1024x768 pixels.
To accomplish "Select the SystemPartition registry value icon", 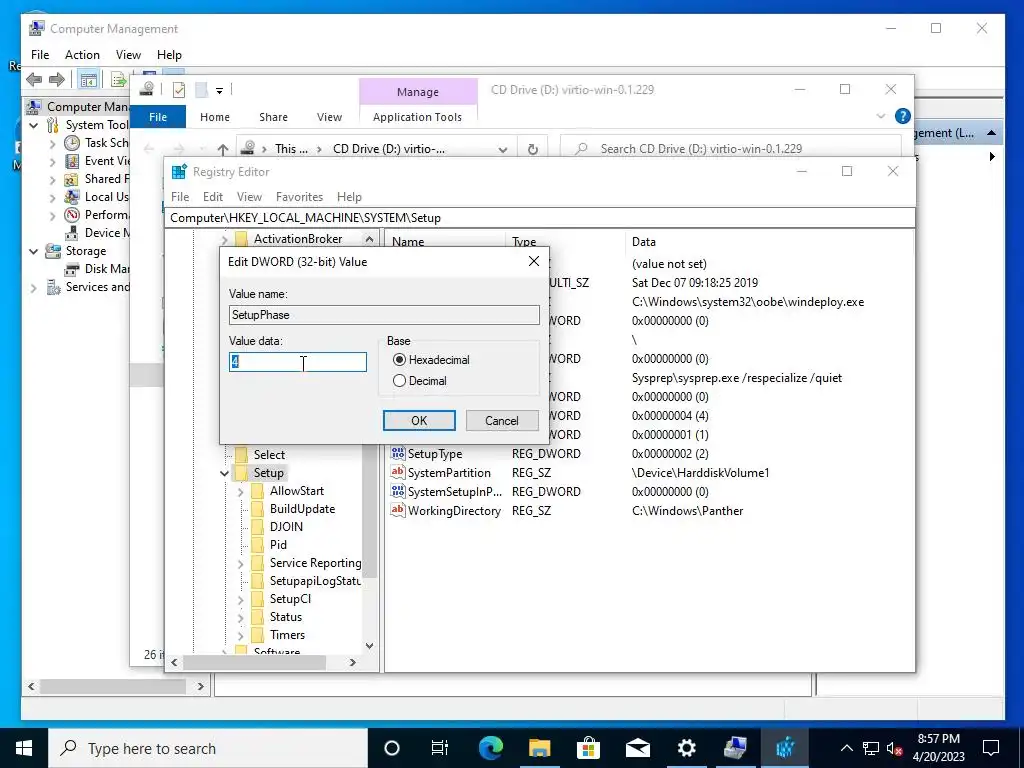I will [398, 472].
